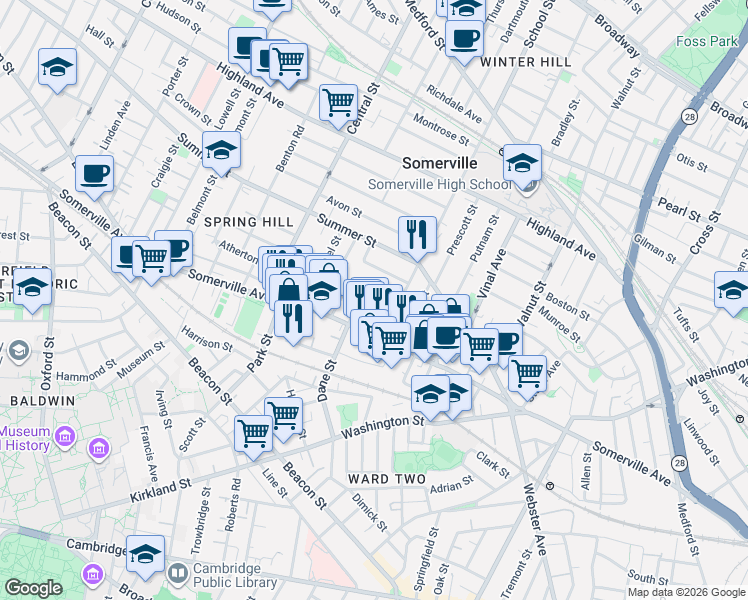Click the Kirkland St street label

(x=160, y=491)
